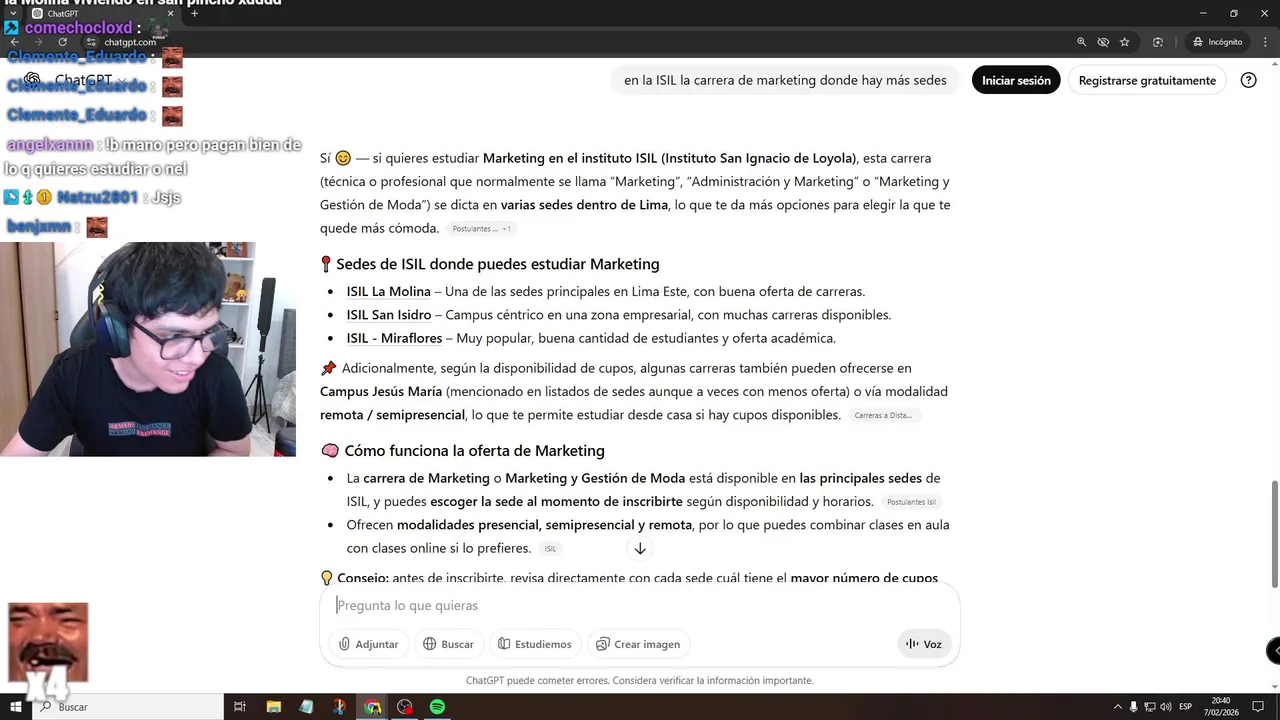Open the Chrome three-dot menu
Screen dimensions: 1280x720
pos(1264,42)
